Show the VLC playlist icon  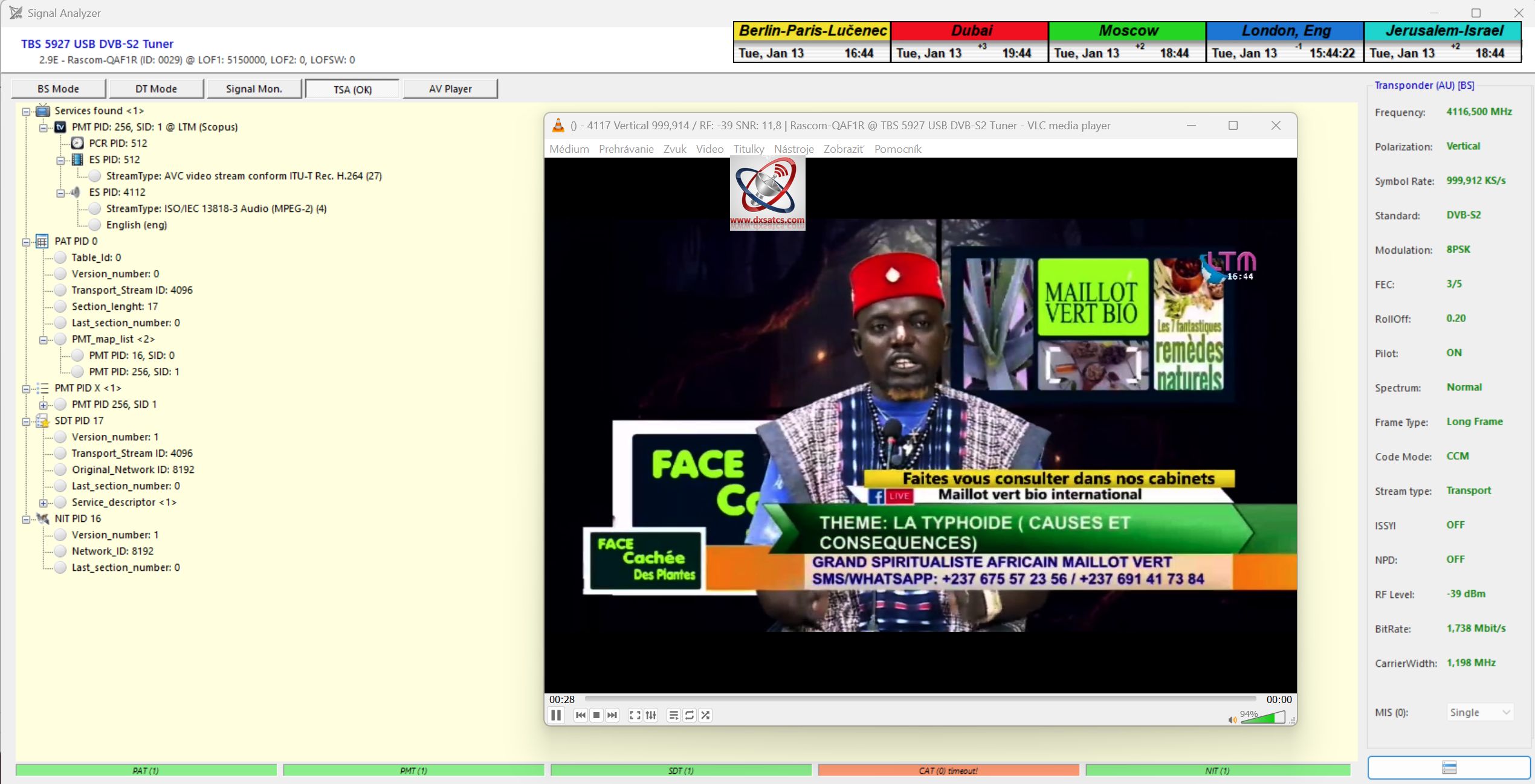(x=673, y=715)
